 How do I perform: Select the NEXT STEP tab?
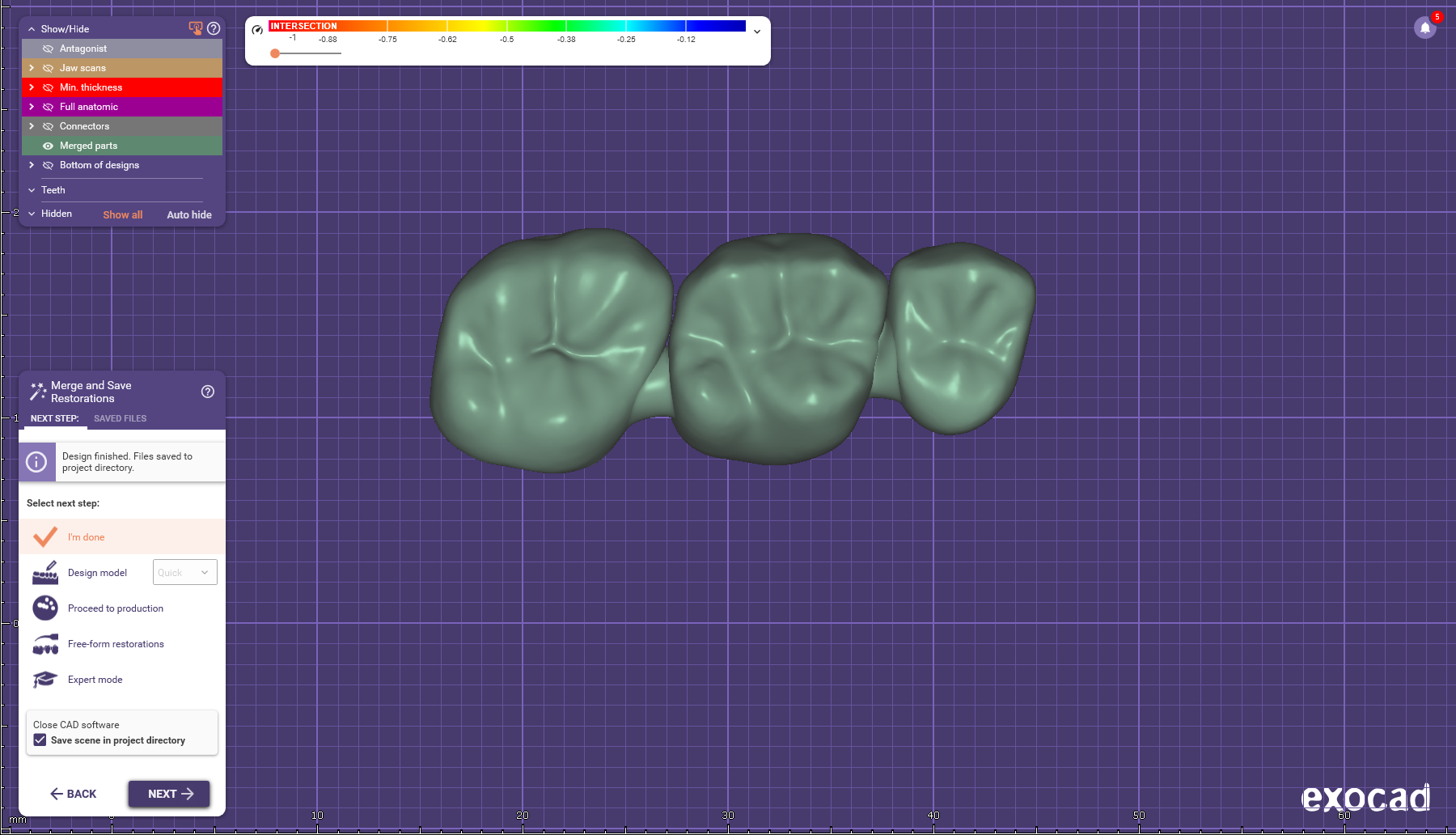(55, 418)
